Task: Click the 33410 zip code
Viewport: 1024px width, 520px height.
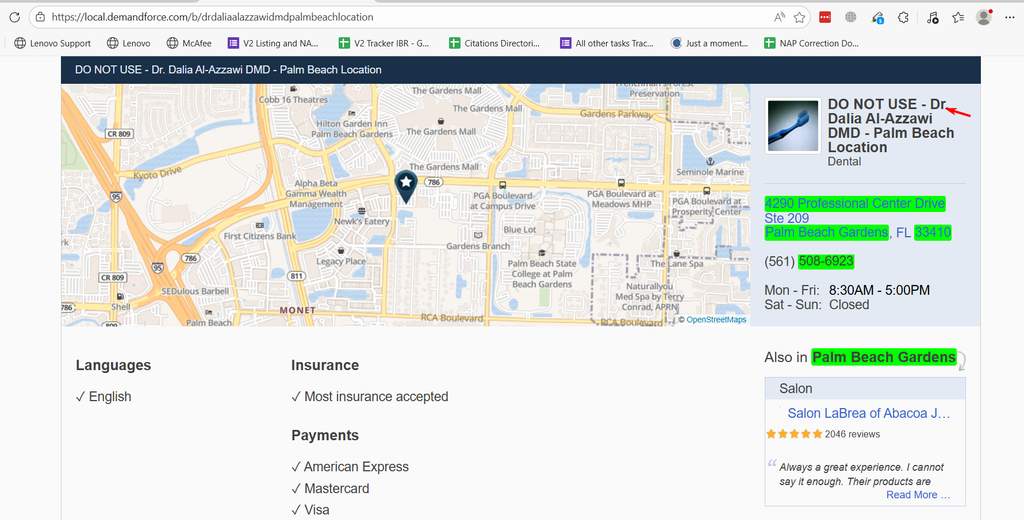Action: pyautogui.click(x=933, y=233)
